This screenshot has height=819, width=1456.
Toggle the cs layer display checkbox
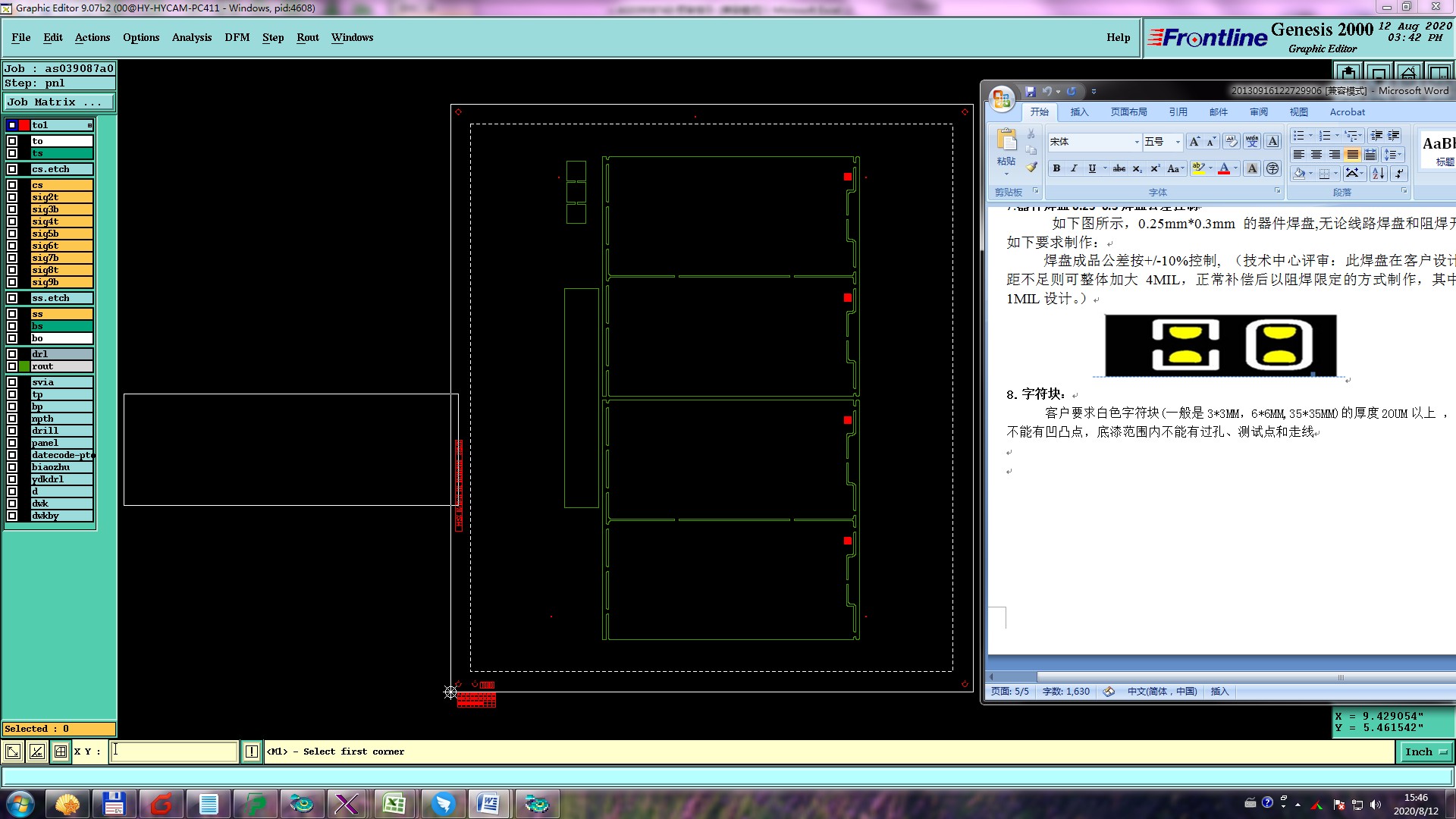(12, 185)
